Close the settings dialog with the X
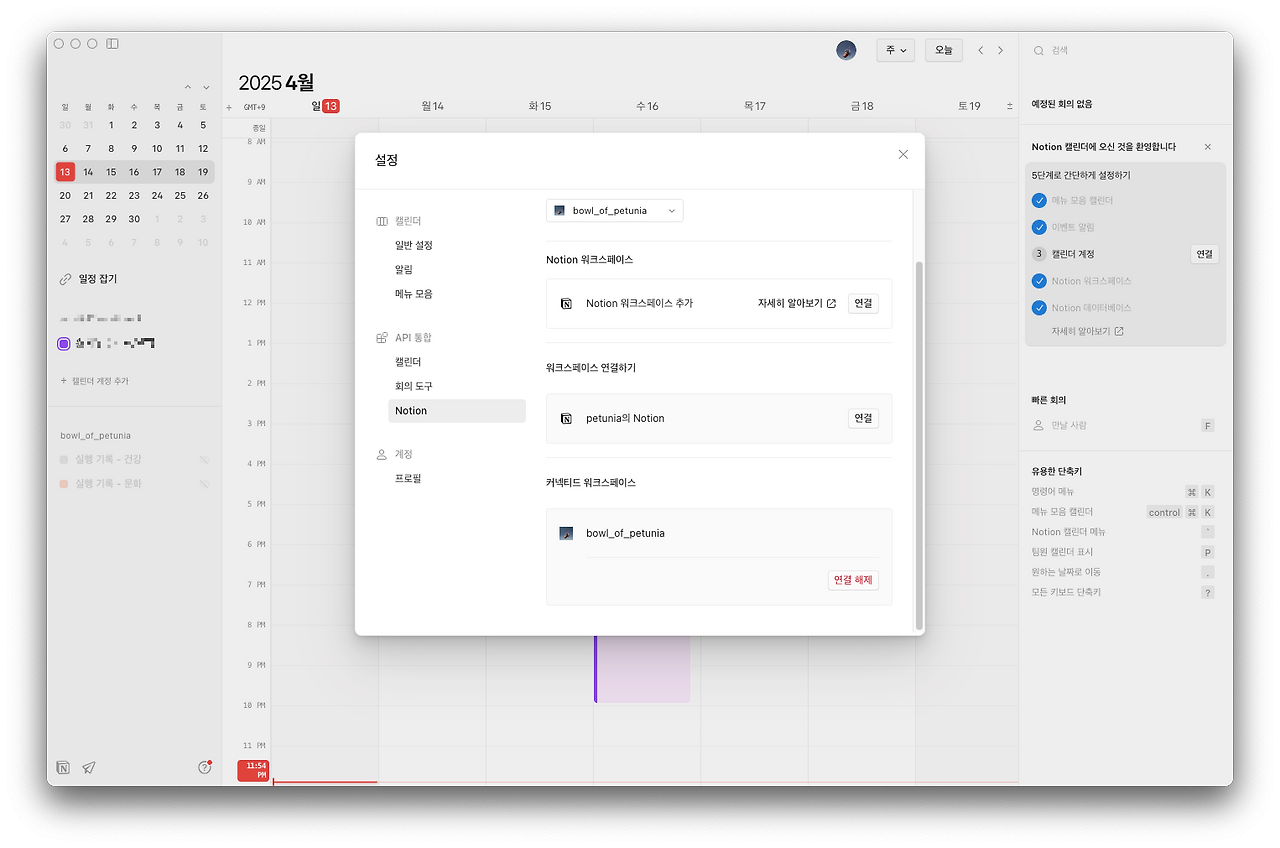The width and height of the screenshot is (1280, 848). click(x=903, y=154)
